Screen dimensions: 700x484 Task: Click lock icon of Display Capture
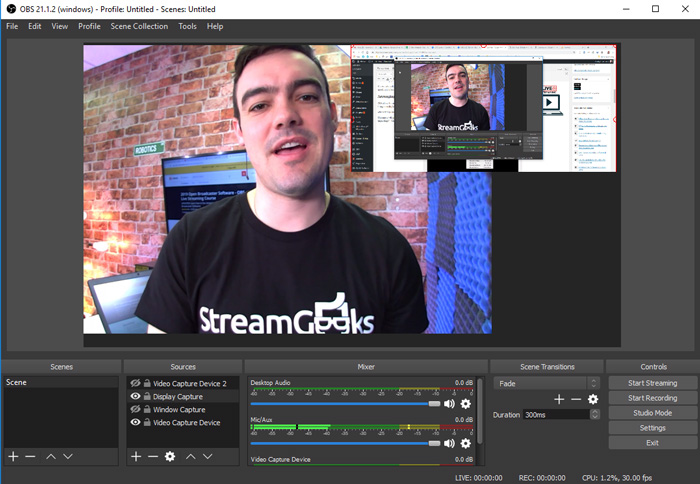147,396
